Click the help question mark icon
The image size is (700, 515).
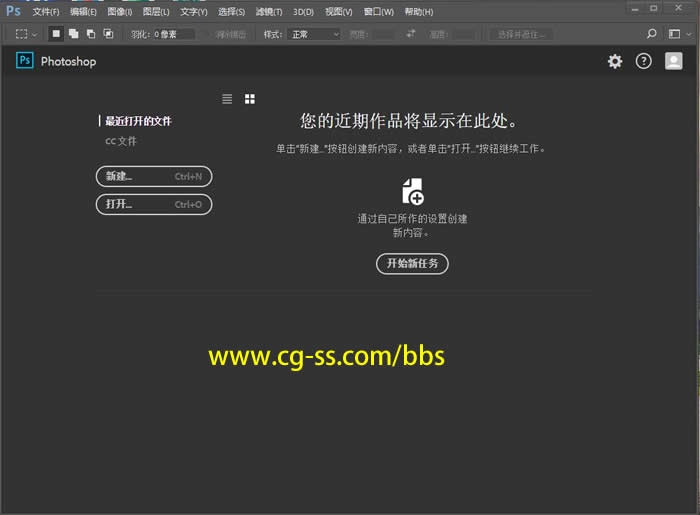(644, 61)
